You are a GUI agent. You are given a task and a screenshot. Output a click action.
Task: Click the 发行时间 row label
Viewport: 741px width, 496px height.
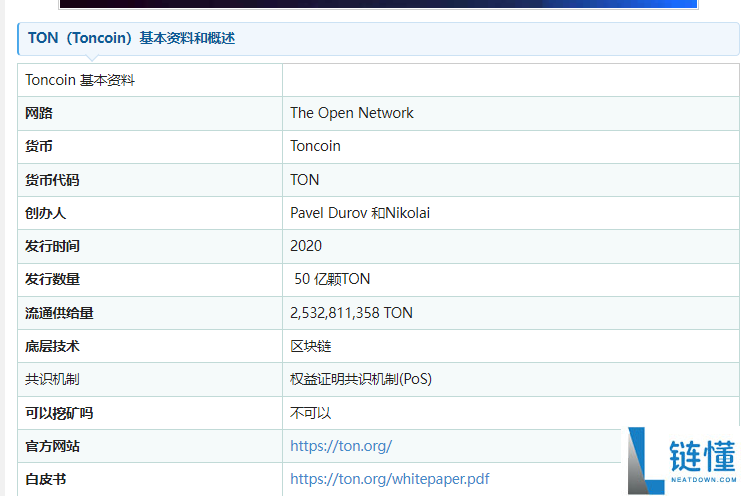coord(52,246)
